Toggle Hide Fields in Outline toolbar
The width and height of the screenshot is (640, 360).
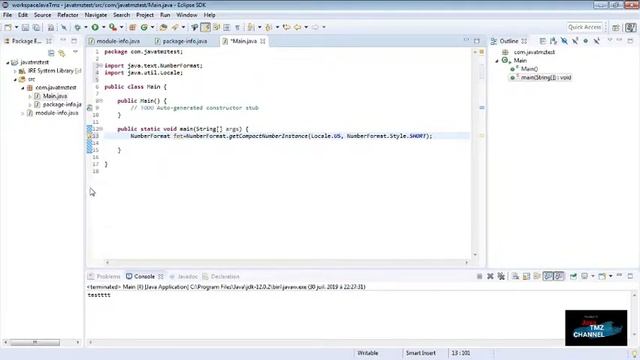point(564,41)
